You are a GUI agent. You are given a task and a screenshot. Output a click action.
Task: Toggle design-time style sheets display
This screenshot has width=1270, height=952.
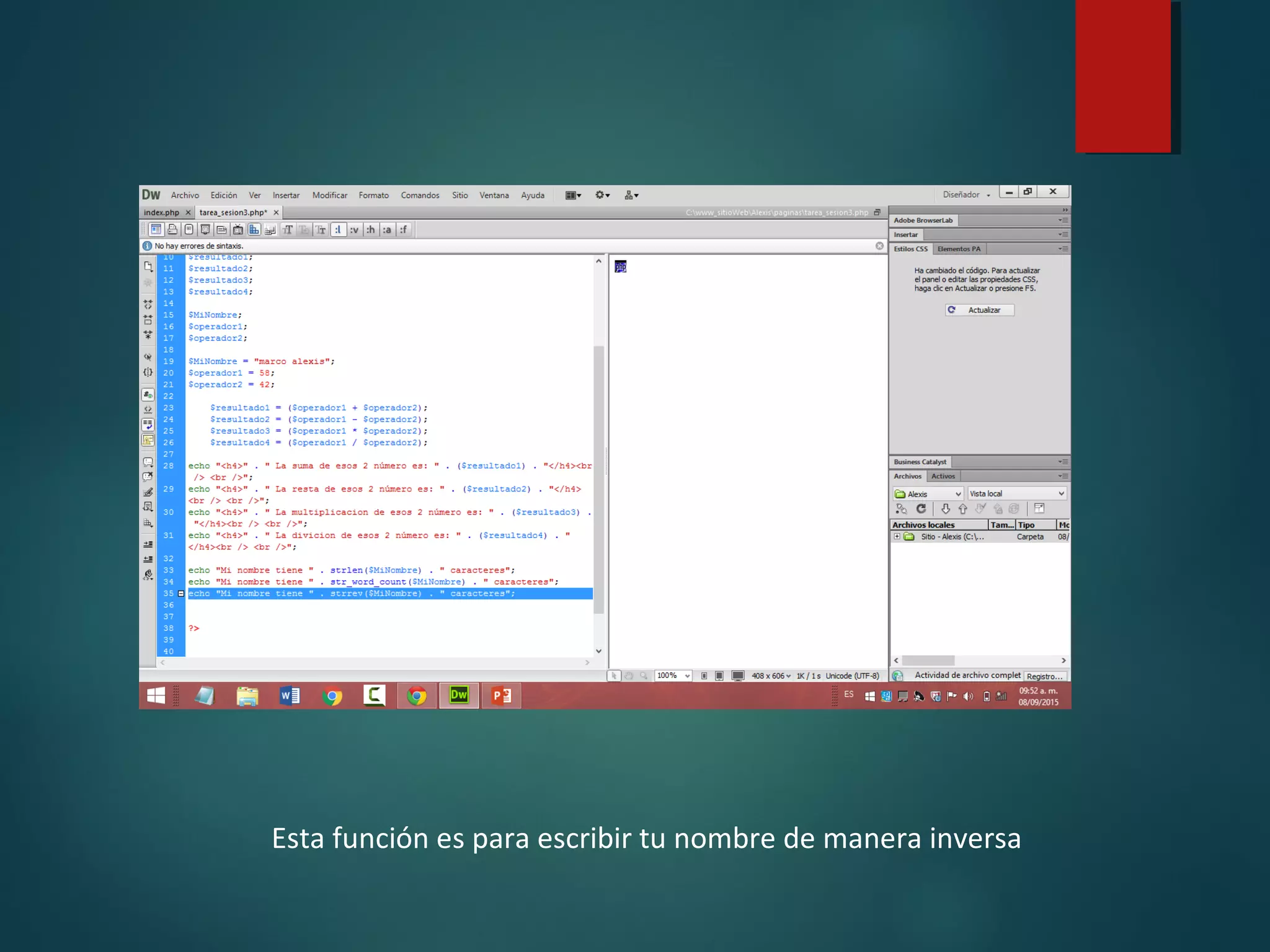(270, 230)
